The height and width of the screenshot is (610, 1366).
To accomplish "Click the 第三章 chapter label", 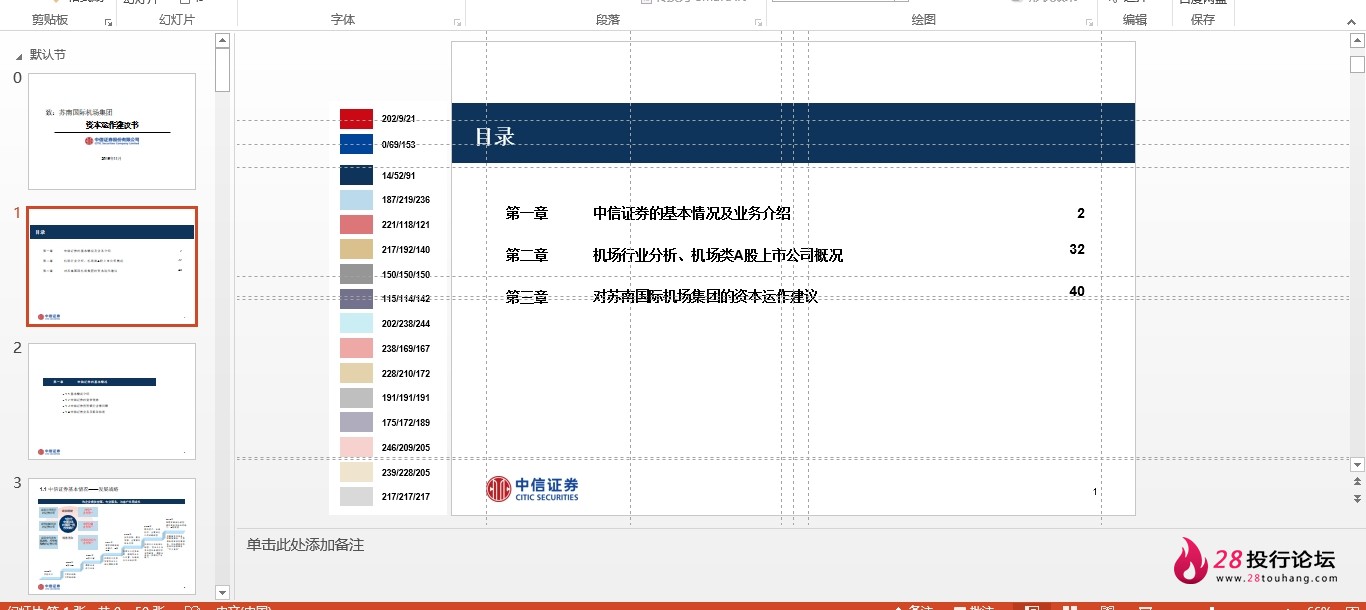I will pyautogui.click(x=527, y=297).
